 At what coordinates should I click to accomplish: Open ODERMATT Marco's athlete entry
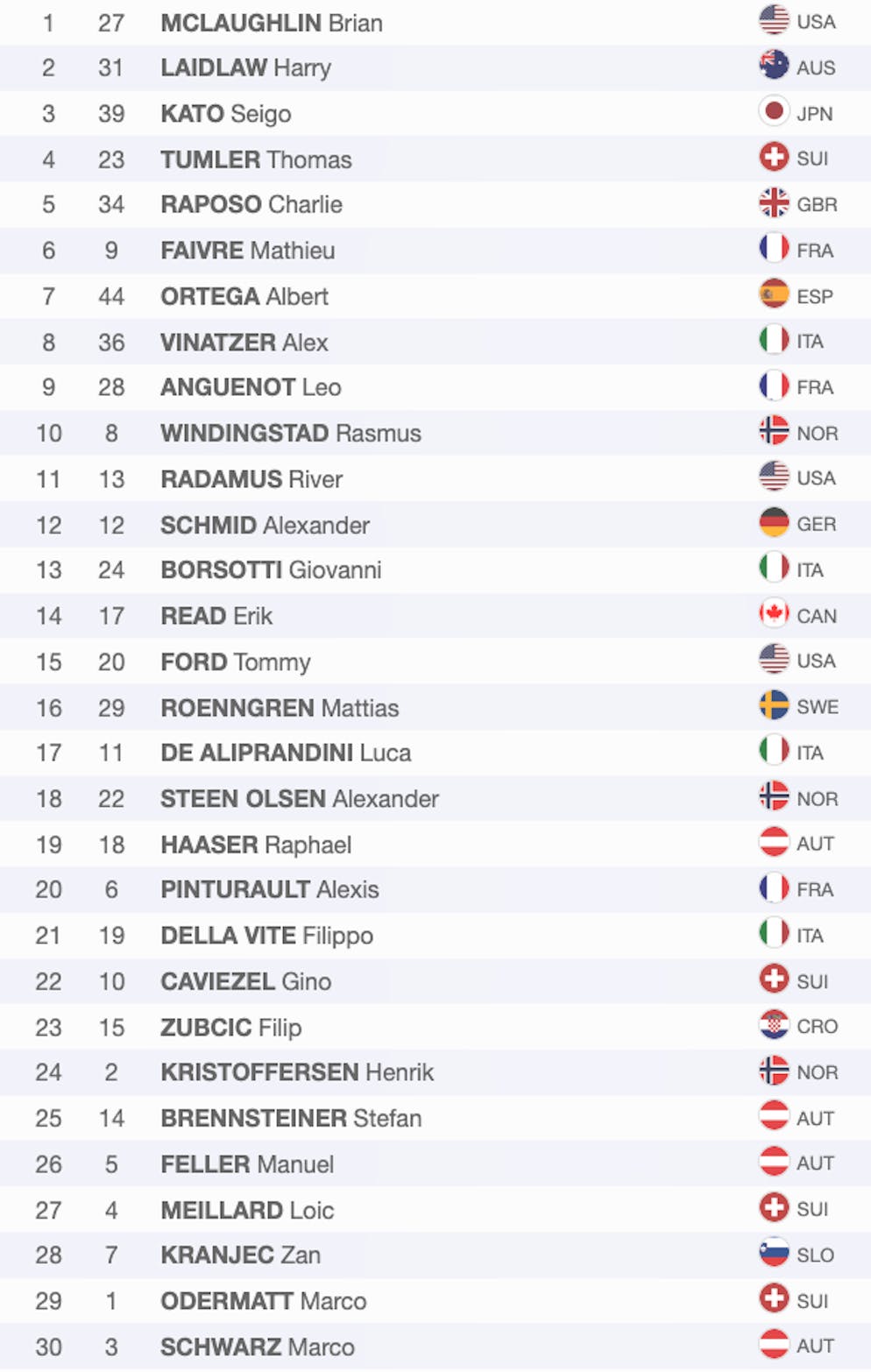263,1301
